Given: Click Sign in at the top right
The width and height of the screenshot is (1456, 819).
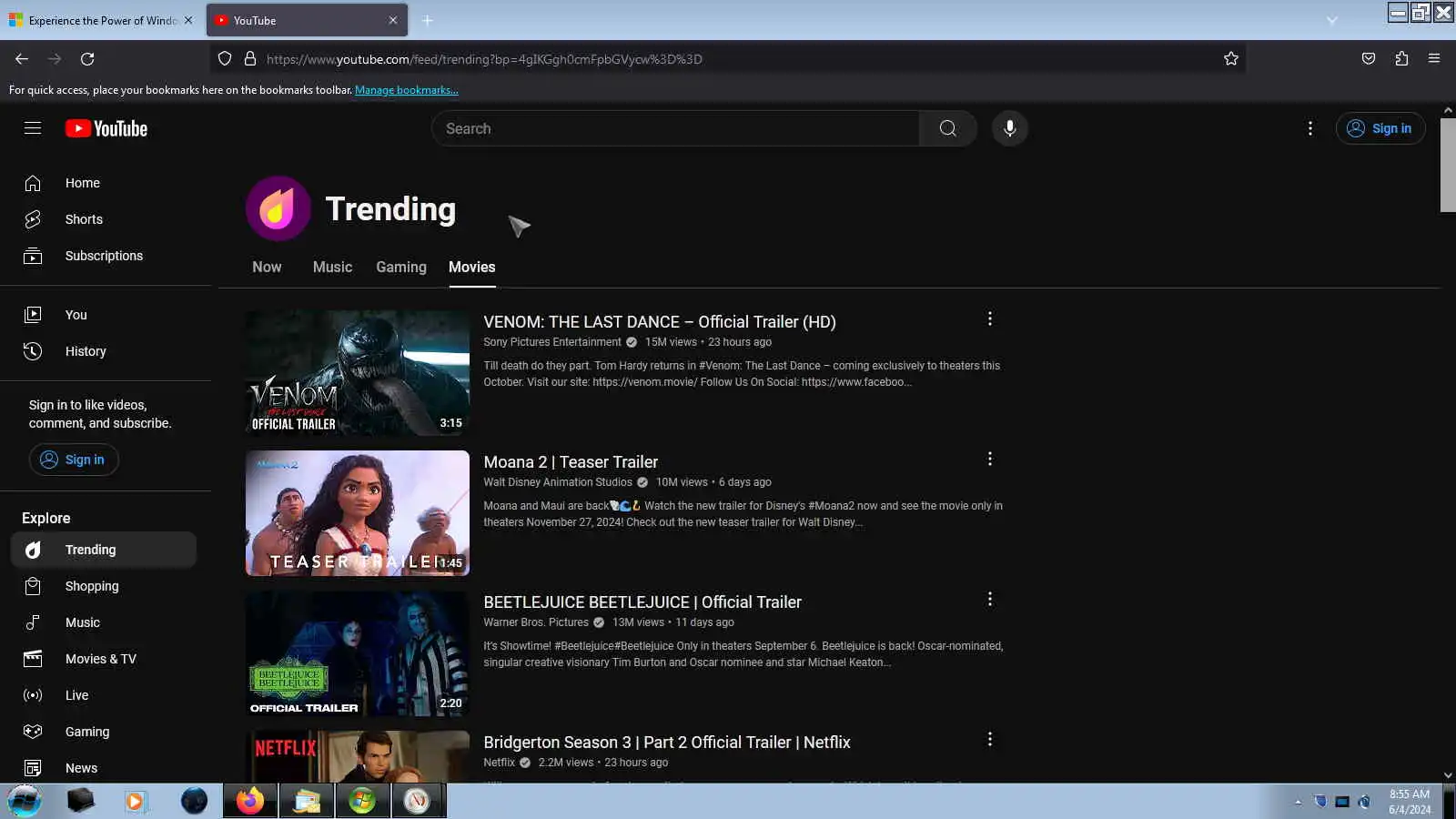Looking at the screenshot, I should click(1380, 128).
